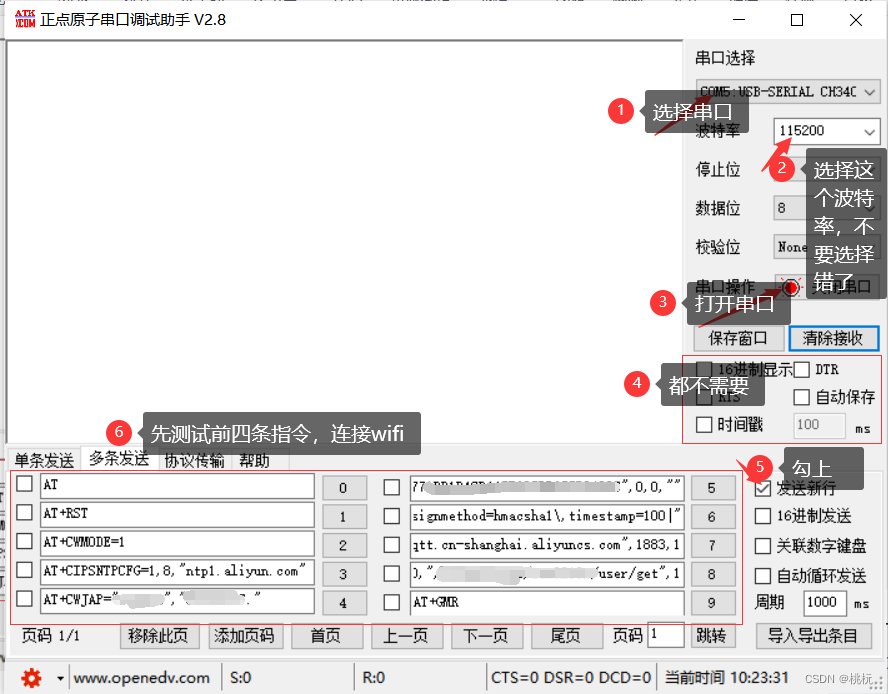888x694 pixels.
Task: Click the 保存窗口 button
Action: [738, 338]
